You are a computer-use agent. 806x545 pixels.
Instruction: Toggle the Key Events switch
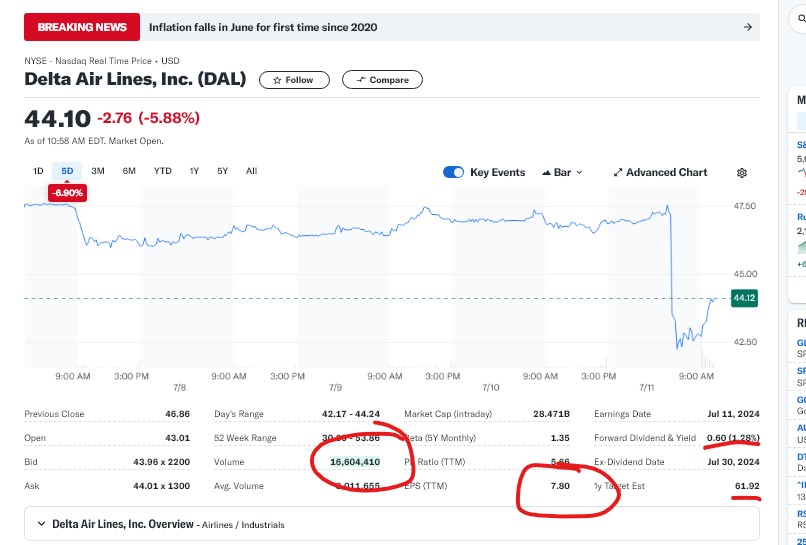pyautogui.click(x=453, y=172)
